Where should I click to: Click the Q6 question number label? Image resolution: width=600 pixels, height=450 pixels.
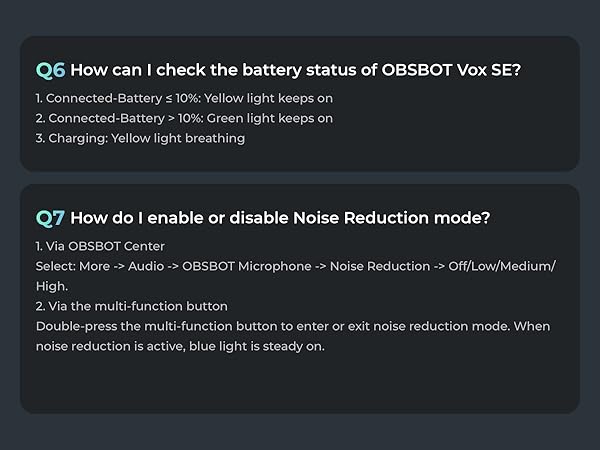click(x=50, y=70)
